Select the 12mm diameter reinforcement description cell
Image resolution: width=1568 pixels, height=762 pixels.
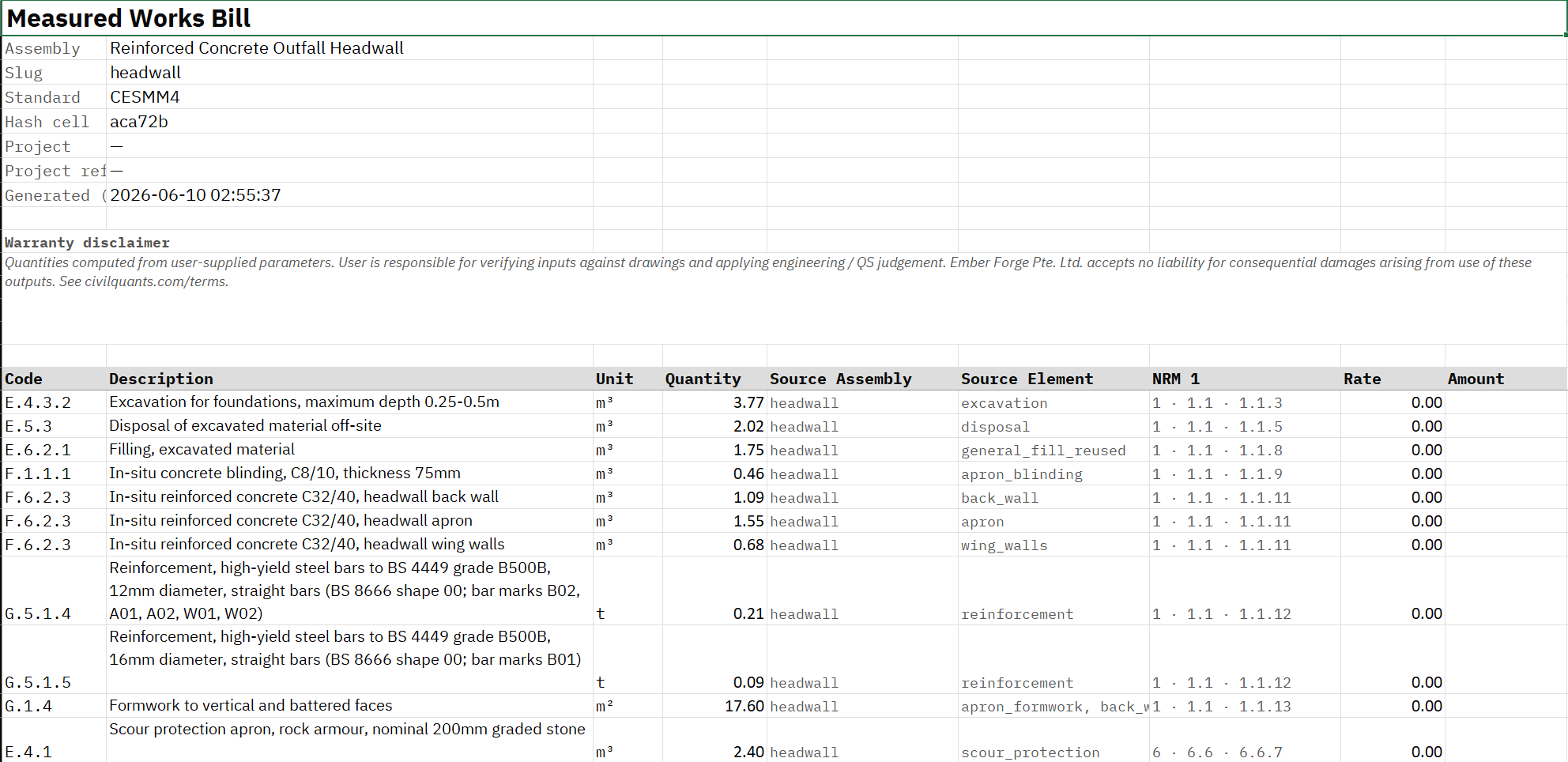(x=349, y=590)
